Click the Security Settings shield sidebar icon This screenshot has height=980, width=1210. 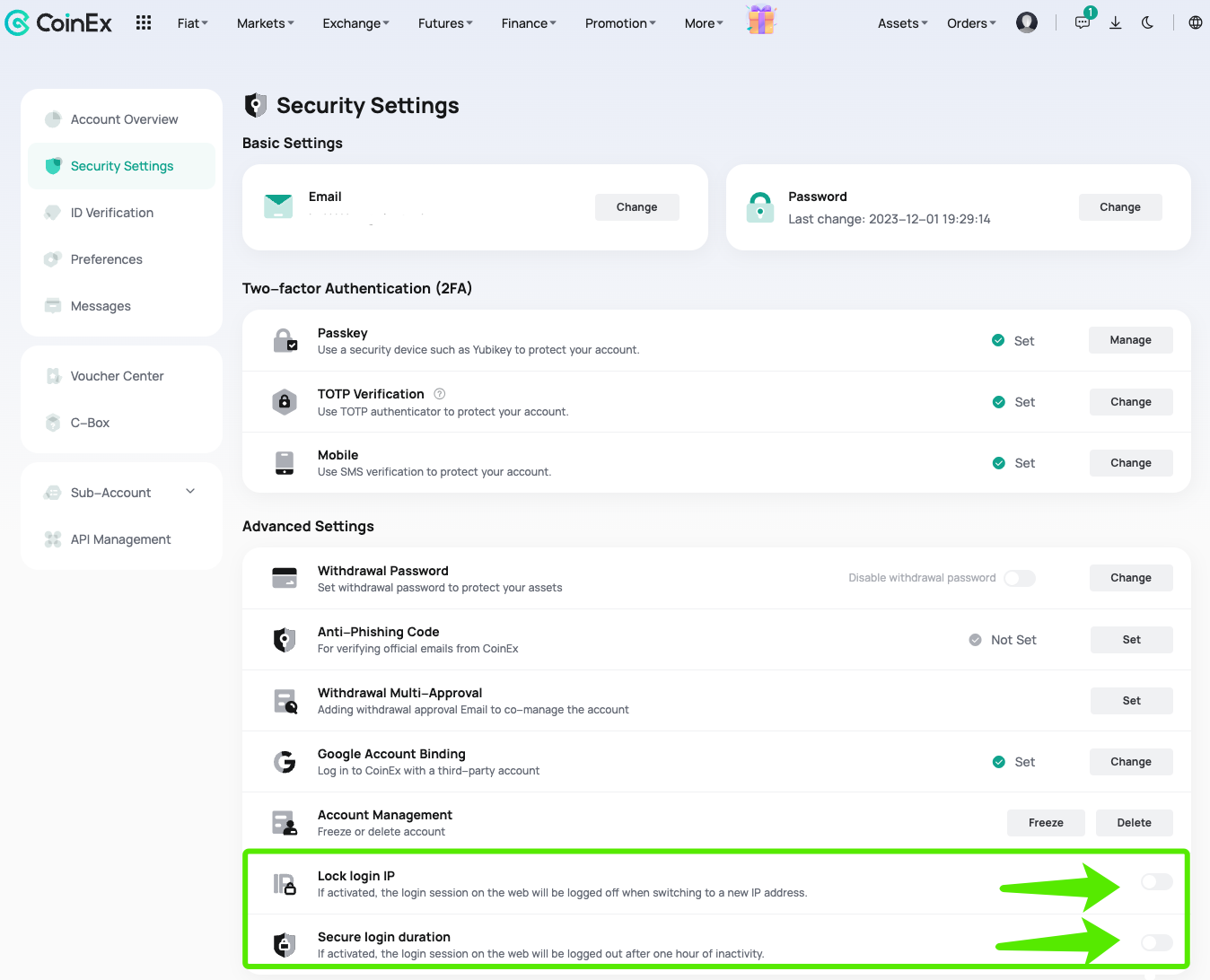[53, 166]
